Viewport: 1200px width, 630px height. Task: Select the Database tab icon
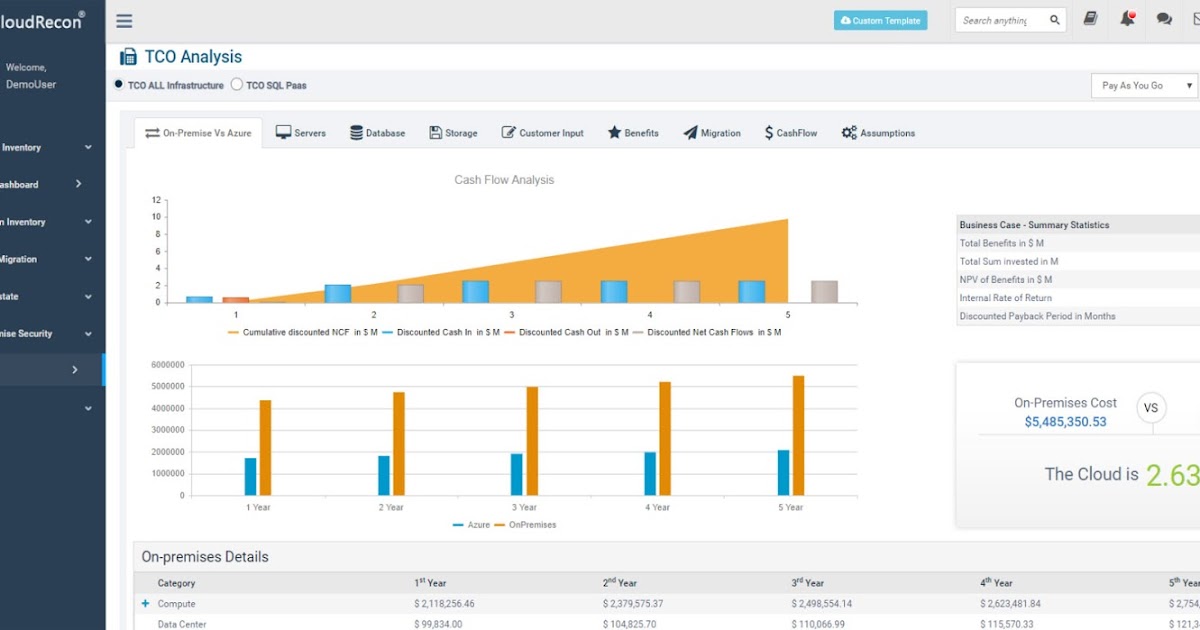click(x=355, y=131)
